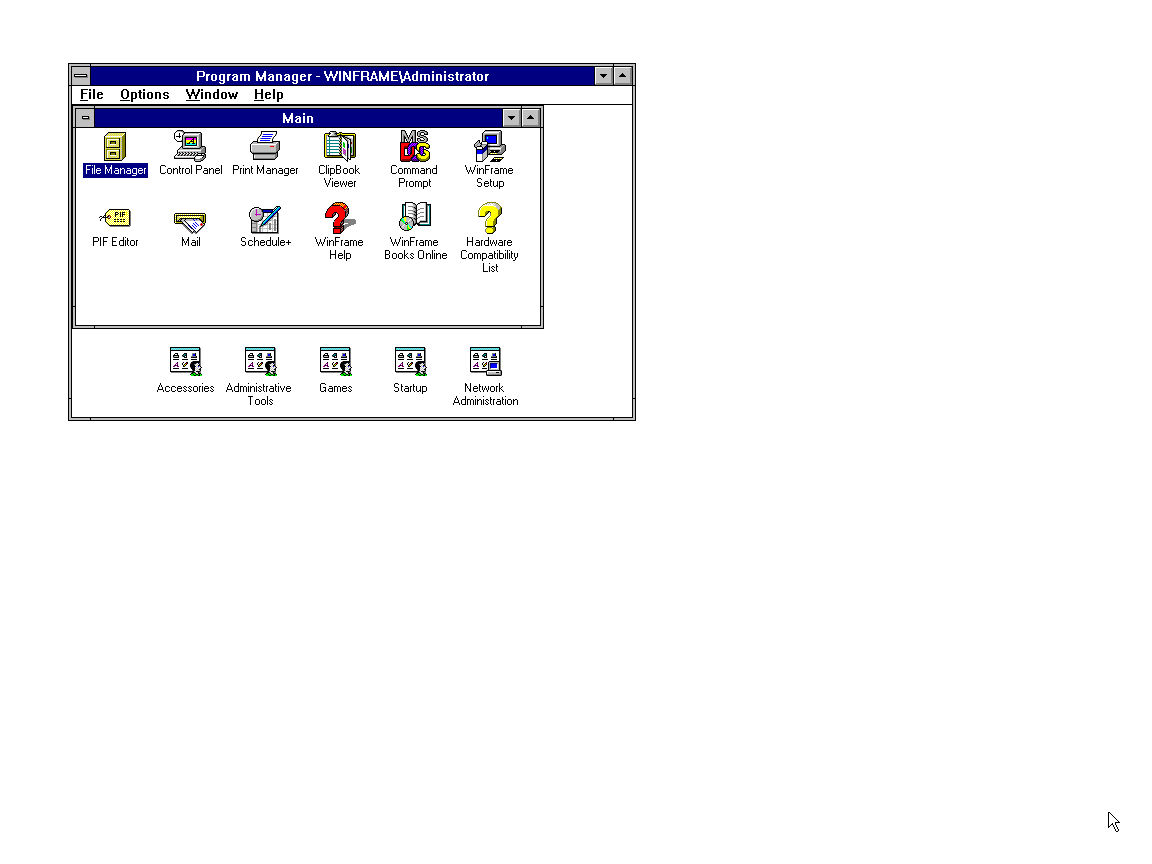This screenshot has width=1152, height=864.
Task: Click the 'PIF Editor' label text
Action: click(115, 242)
